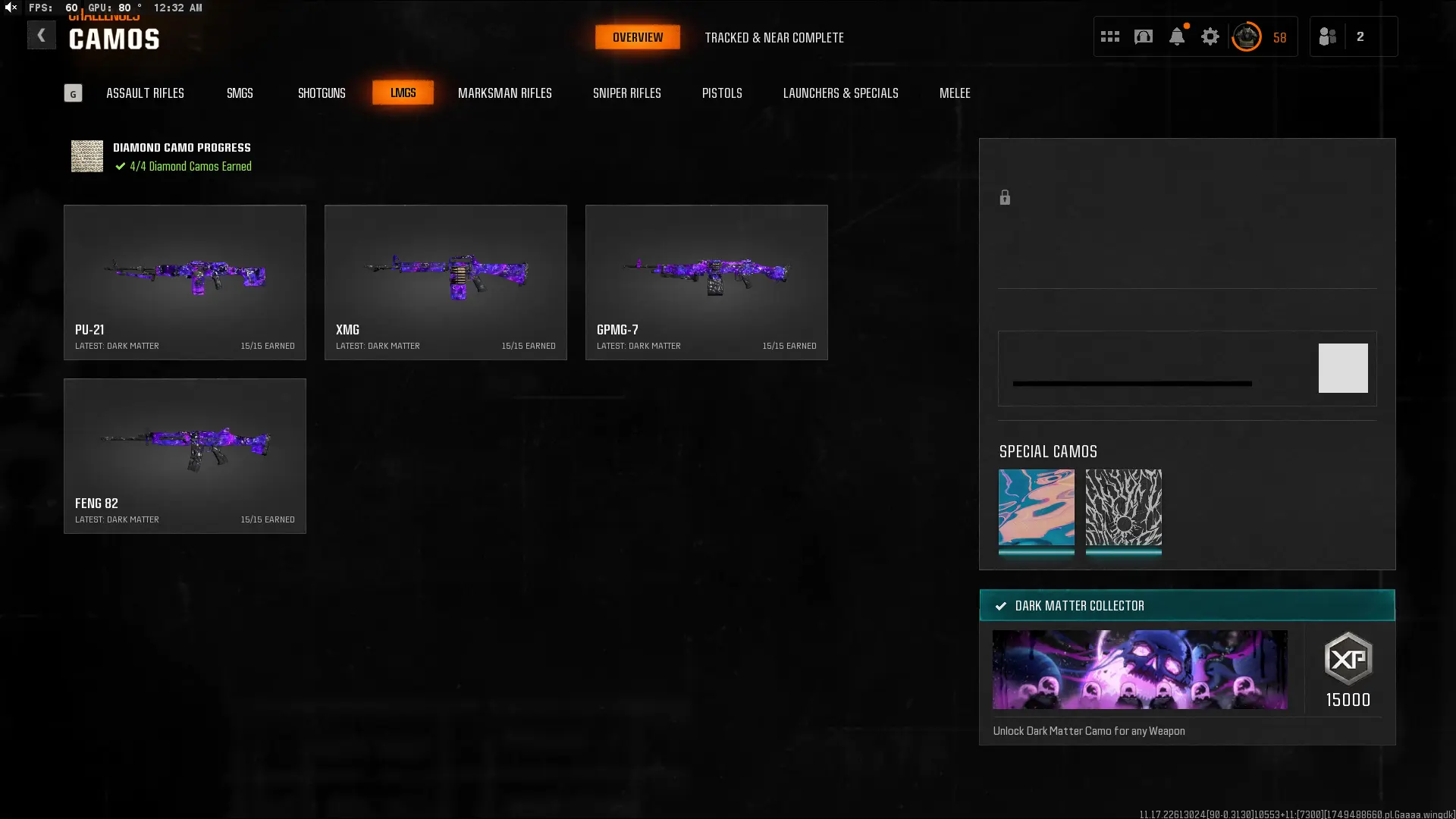
Task: Click the muted speaker icon
Action: (x=11, y=8)
